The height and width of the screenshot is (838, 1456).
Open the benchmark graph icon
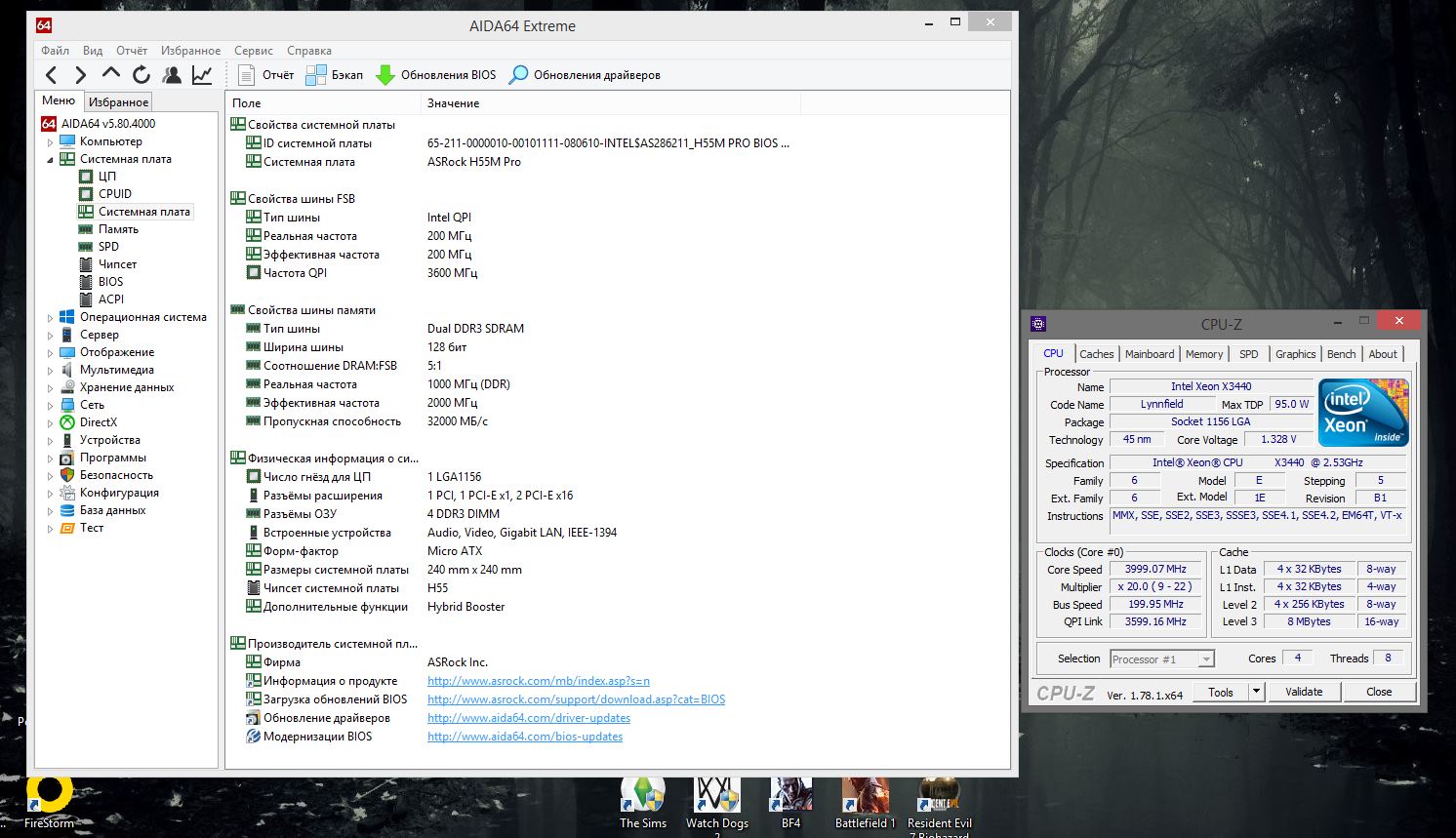(202, 75)
